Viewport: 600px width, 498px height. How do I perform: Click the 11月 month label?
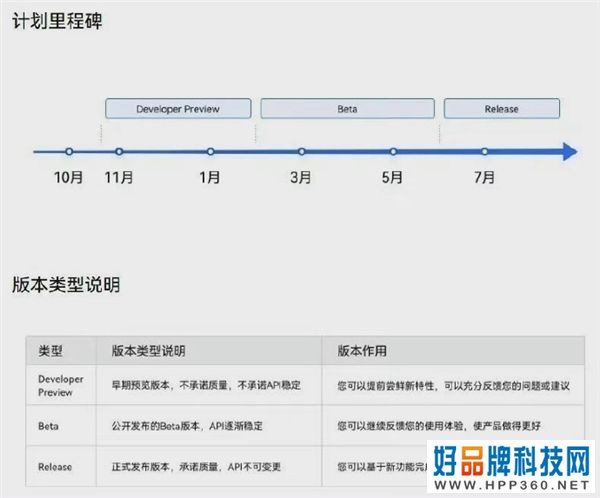tap(119, 177)
